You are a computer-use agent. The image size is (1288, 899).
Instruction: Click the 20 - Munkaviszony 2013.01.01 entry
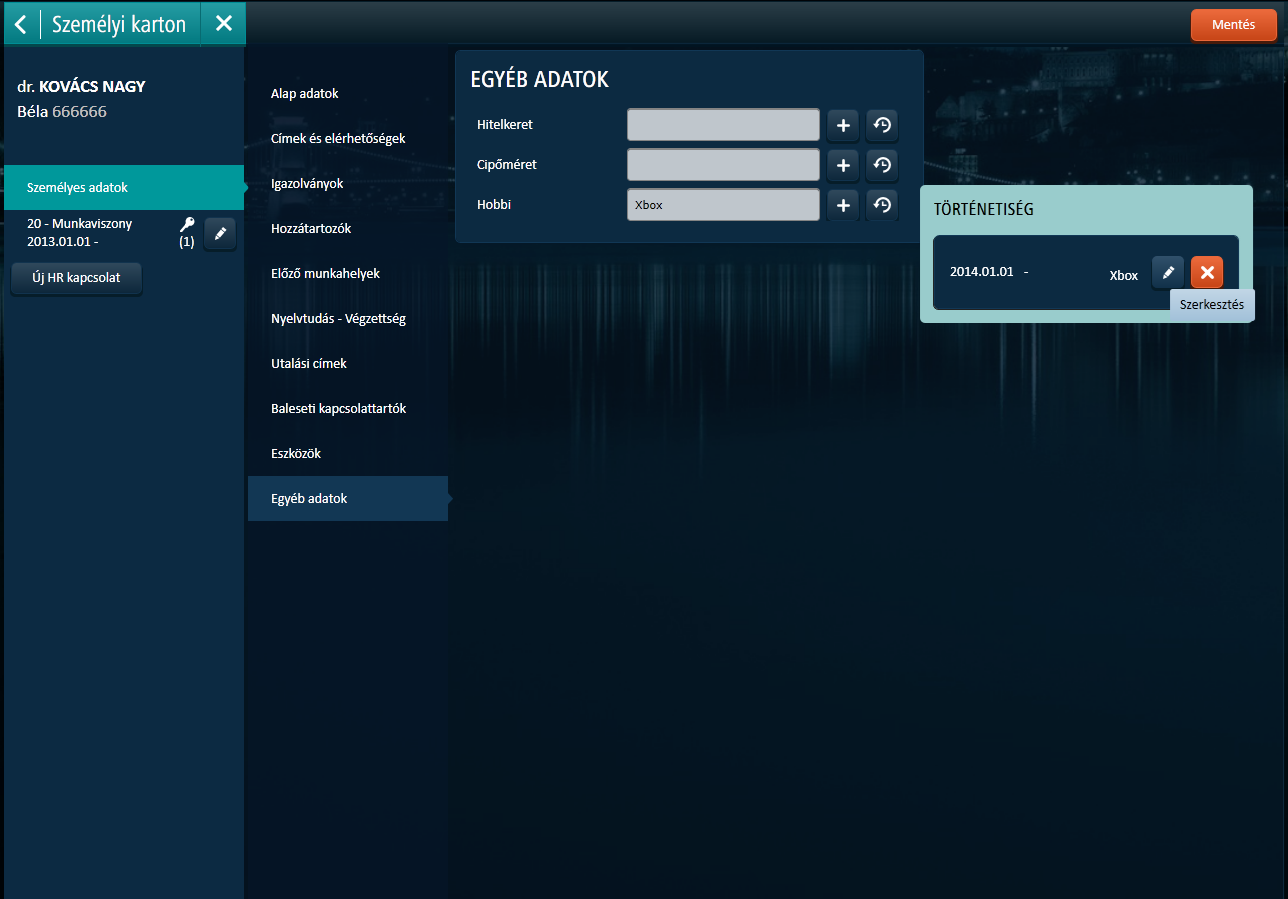pyautogui.click(x=80, y=233)
